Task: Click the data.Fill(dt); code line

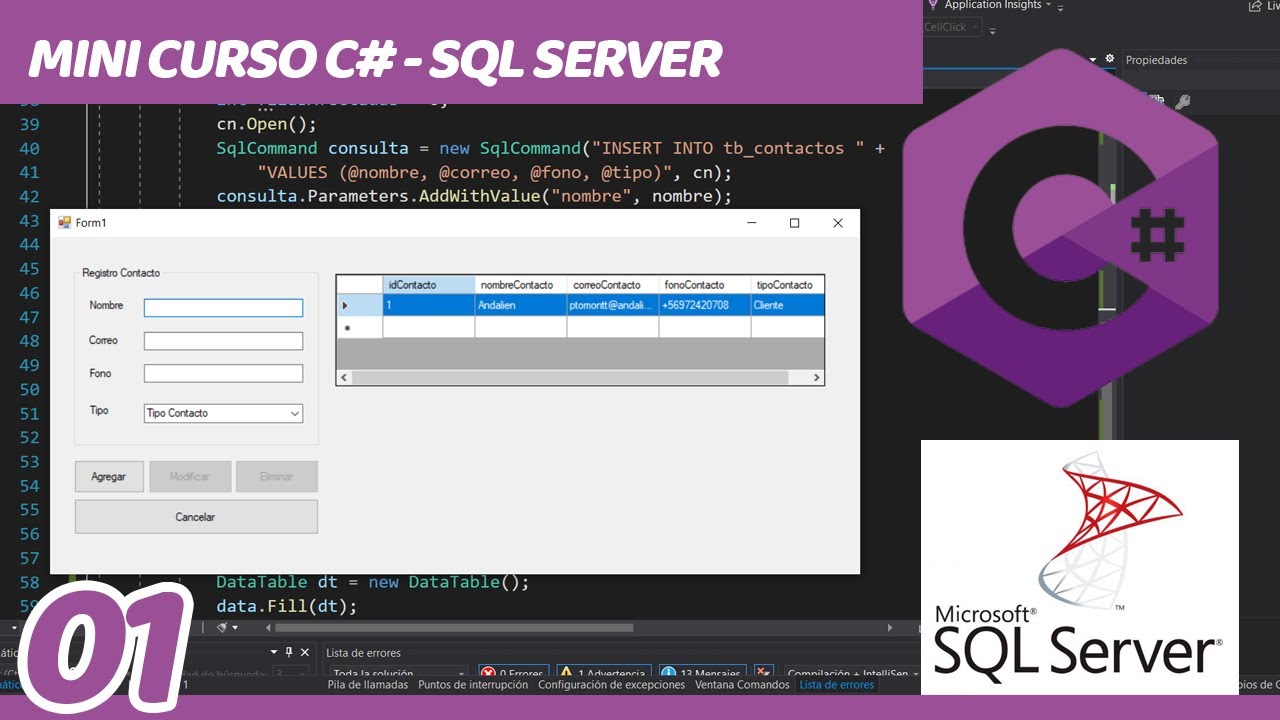Action: point(286,606)
